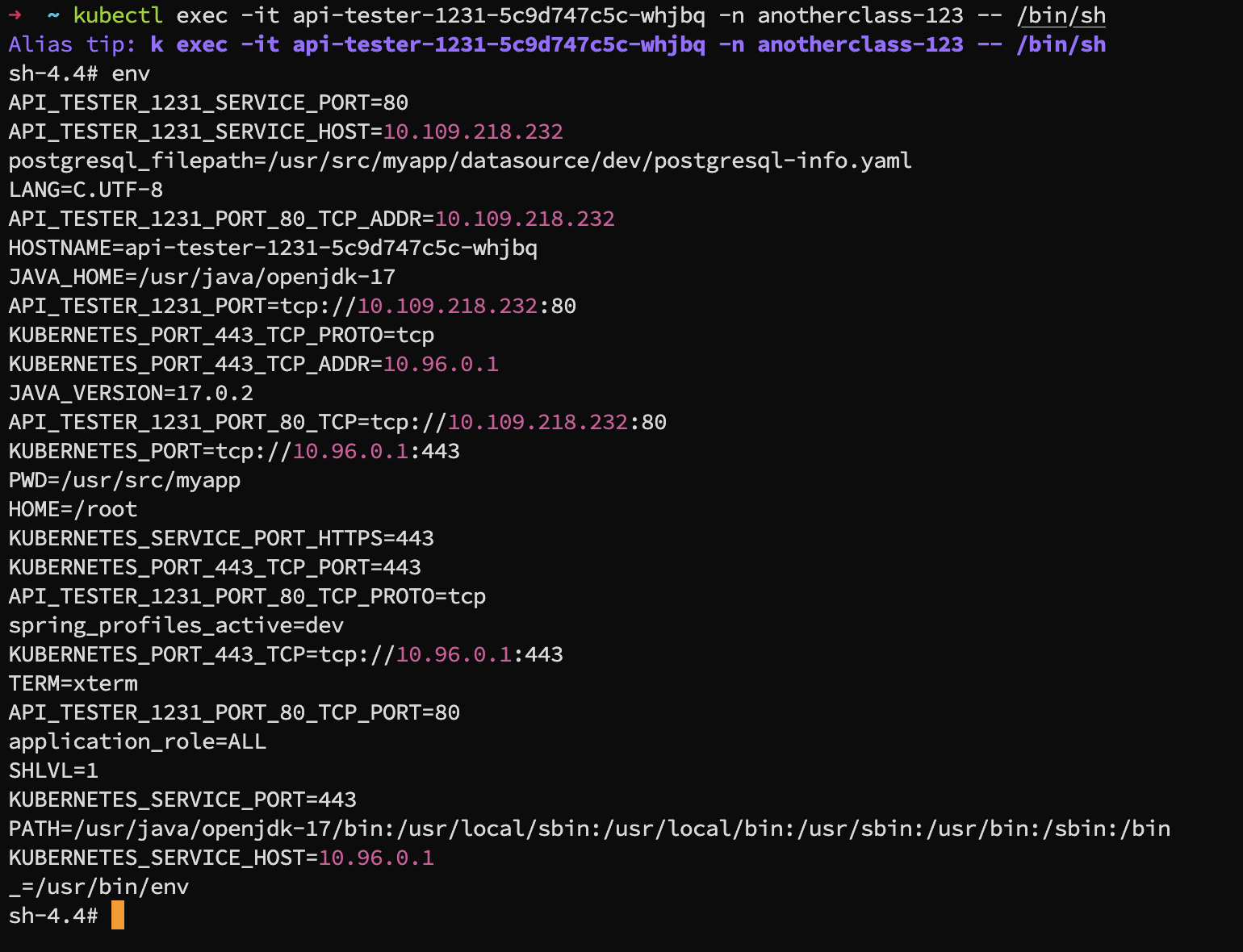This screenshot has width=1243, height=952.
Task: Click the KUBERNETES_PORT_443_TCP_ADDR IP 10.96.0.1
Action: (441, 364)
